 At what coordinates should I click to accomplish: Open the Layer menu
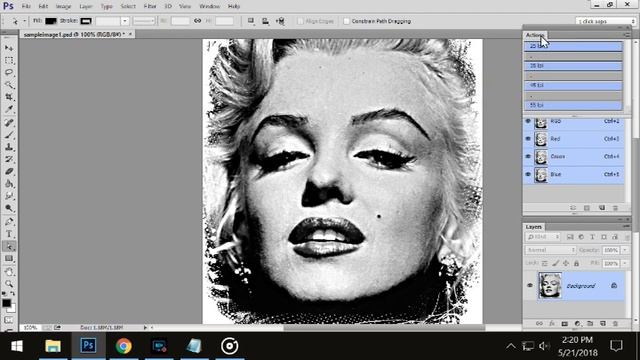[x=86, y=7]
